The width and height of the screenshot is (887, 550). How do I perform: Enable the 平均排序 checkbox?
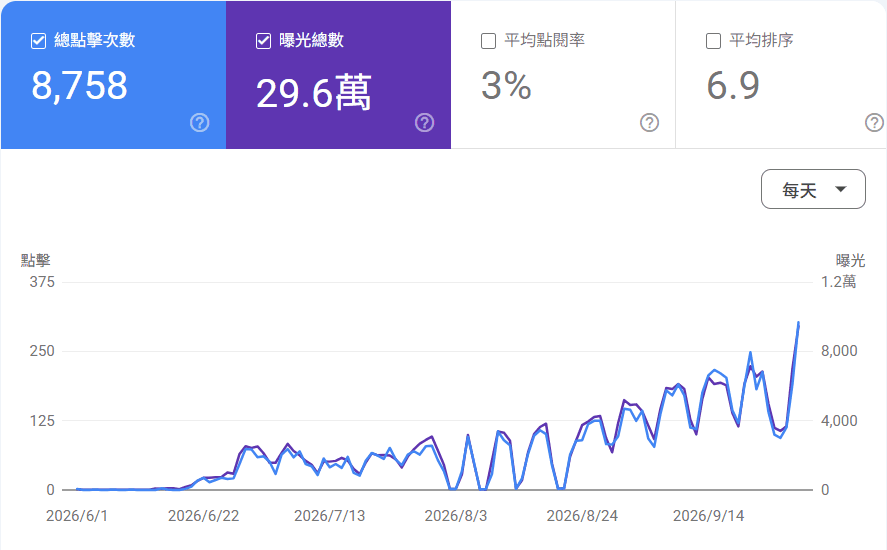(713, 41)
